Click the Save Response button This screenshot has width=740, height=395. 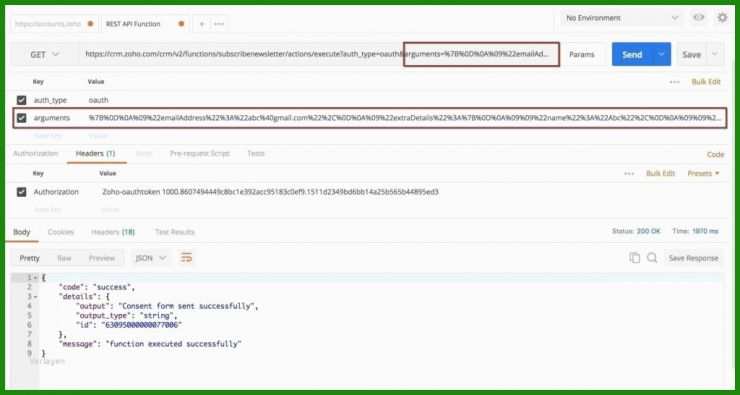[693, 258]
